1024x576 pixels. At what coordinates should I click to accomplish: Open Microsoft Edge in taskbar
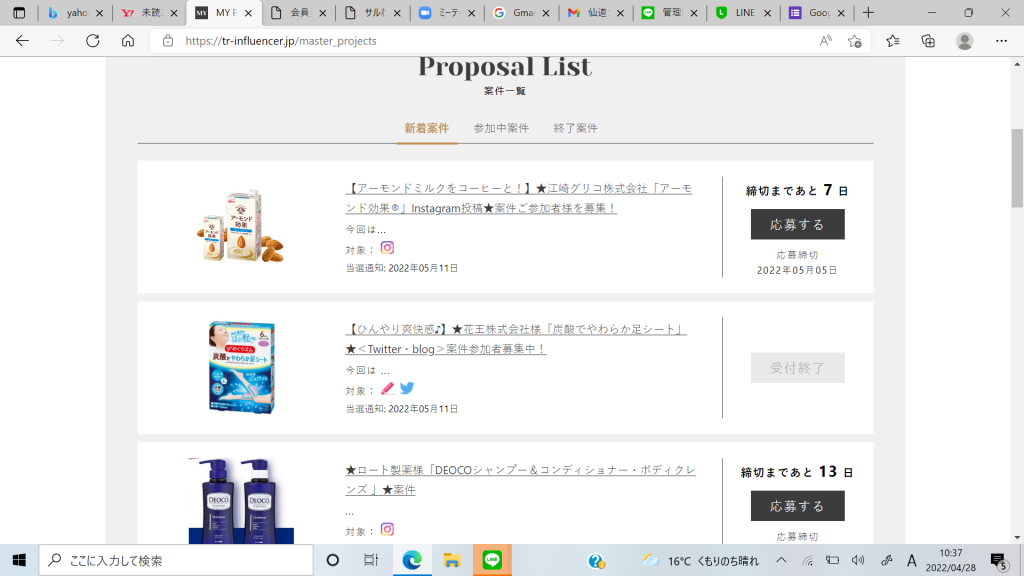coord(411,560)
